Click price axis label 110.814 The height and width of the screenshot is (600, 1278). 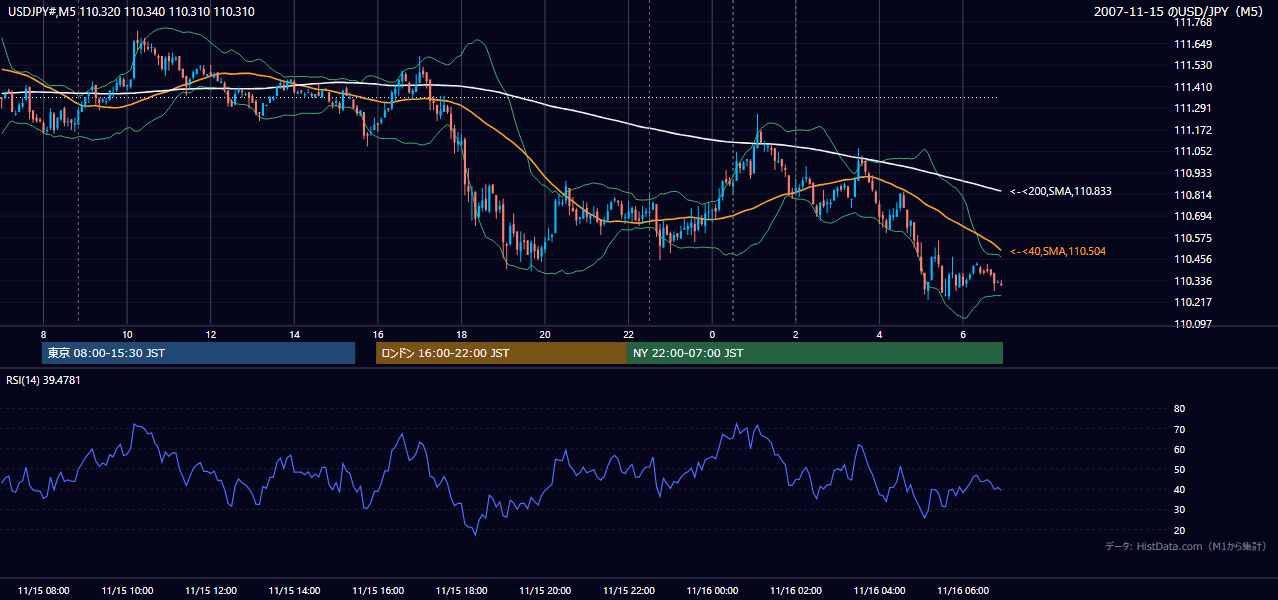point(1193,195)
